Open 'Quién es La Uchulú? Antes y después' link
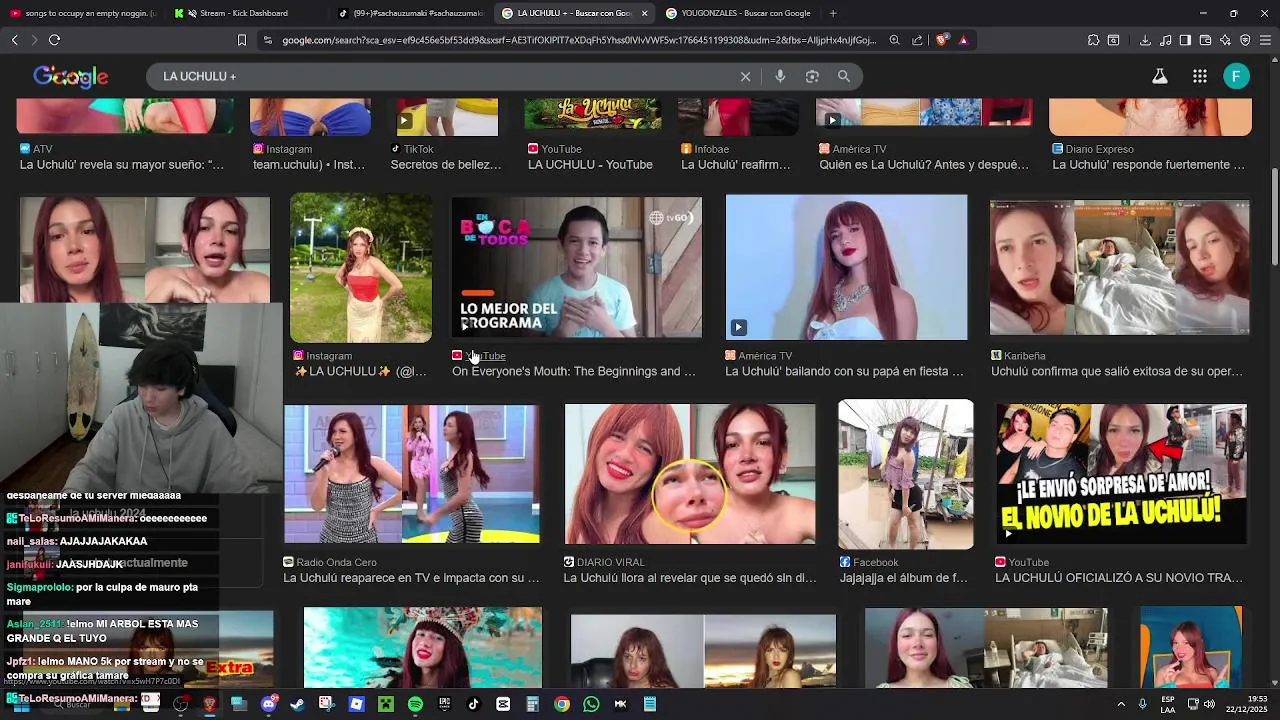 pos(924,165)
